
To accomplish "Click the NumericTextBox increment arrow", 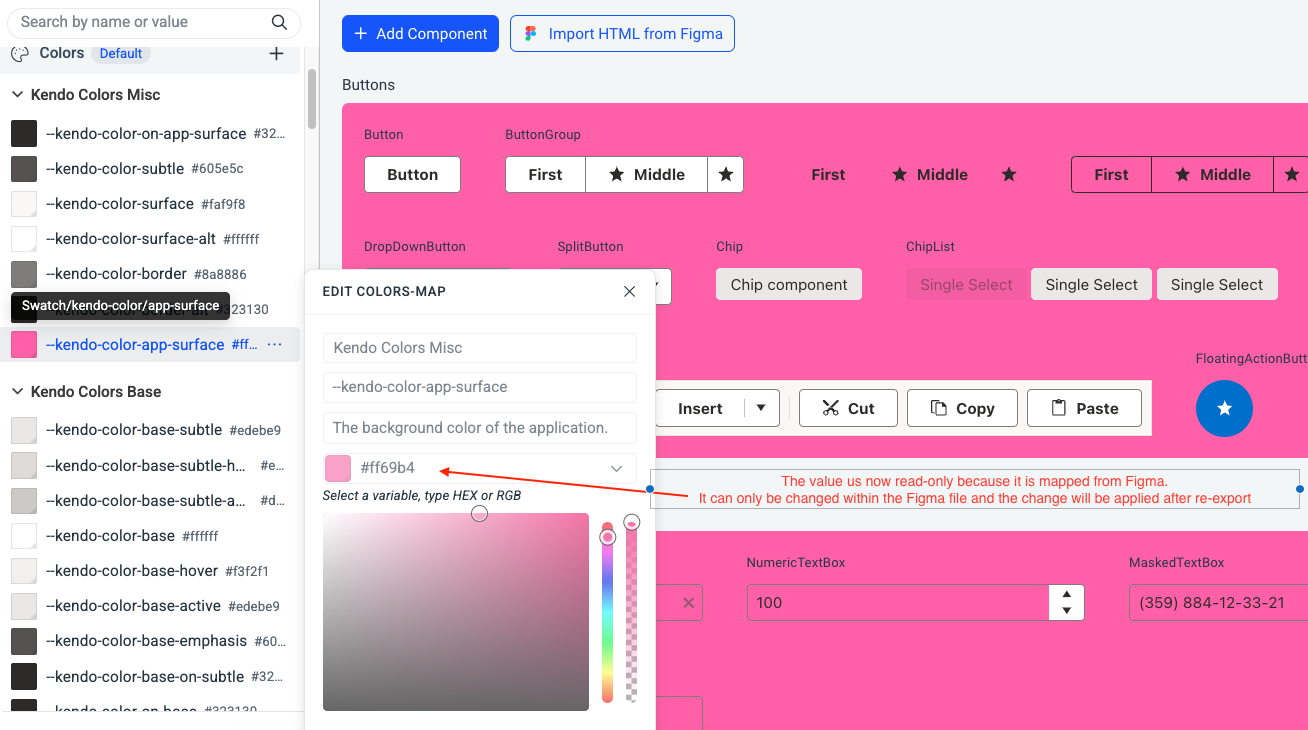I will tap(1066, 594).
